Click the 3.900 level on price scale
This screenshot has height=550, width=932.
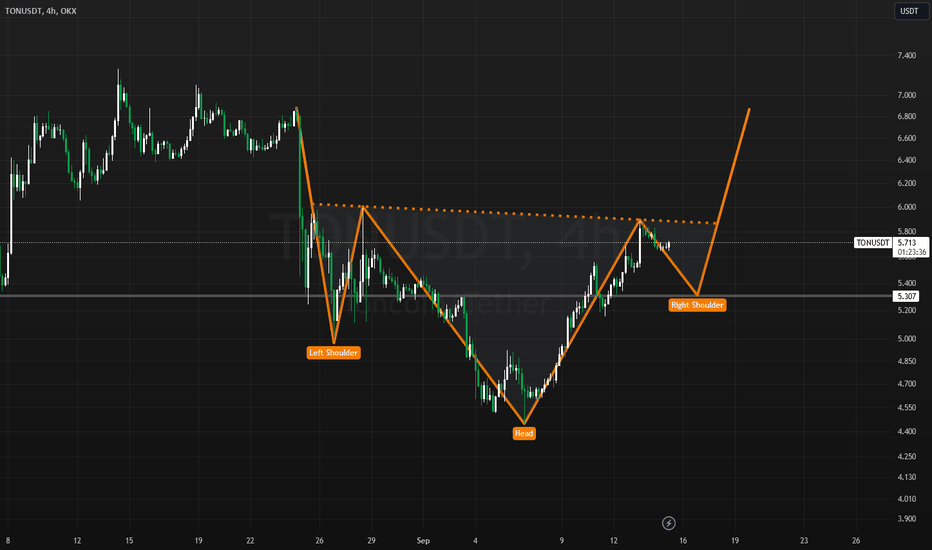point(906,518)
